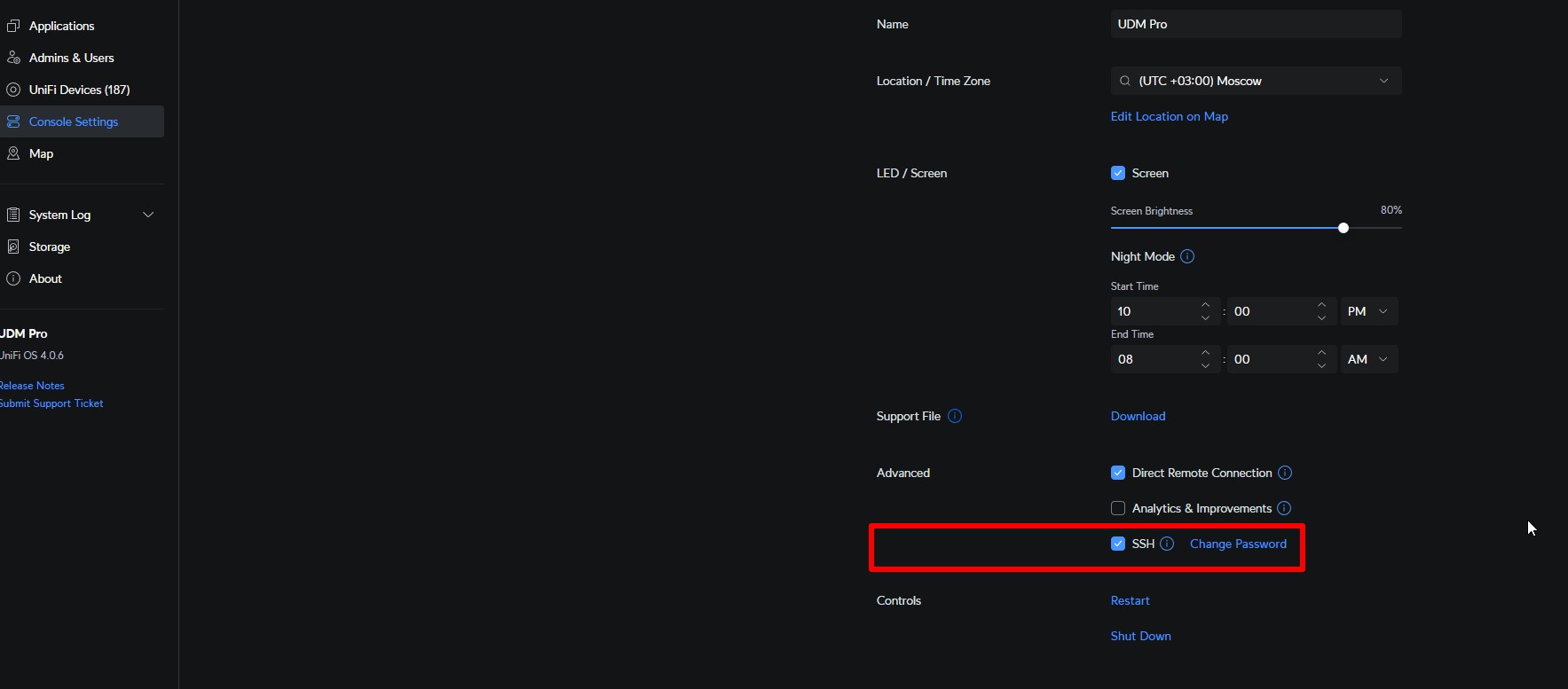Click the search icon in time zone field
The image size is (1568, 689).
pos(1125,81)
